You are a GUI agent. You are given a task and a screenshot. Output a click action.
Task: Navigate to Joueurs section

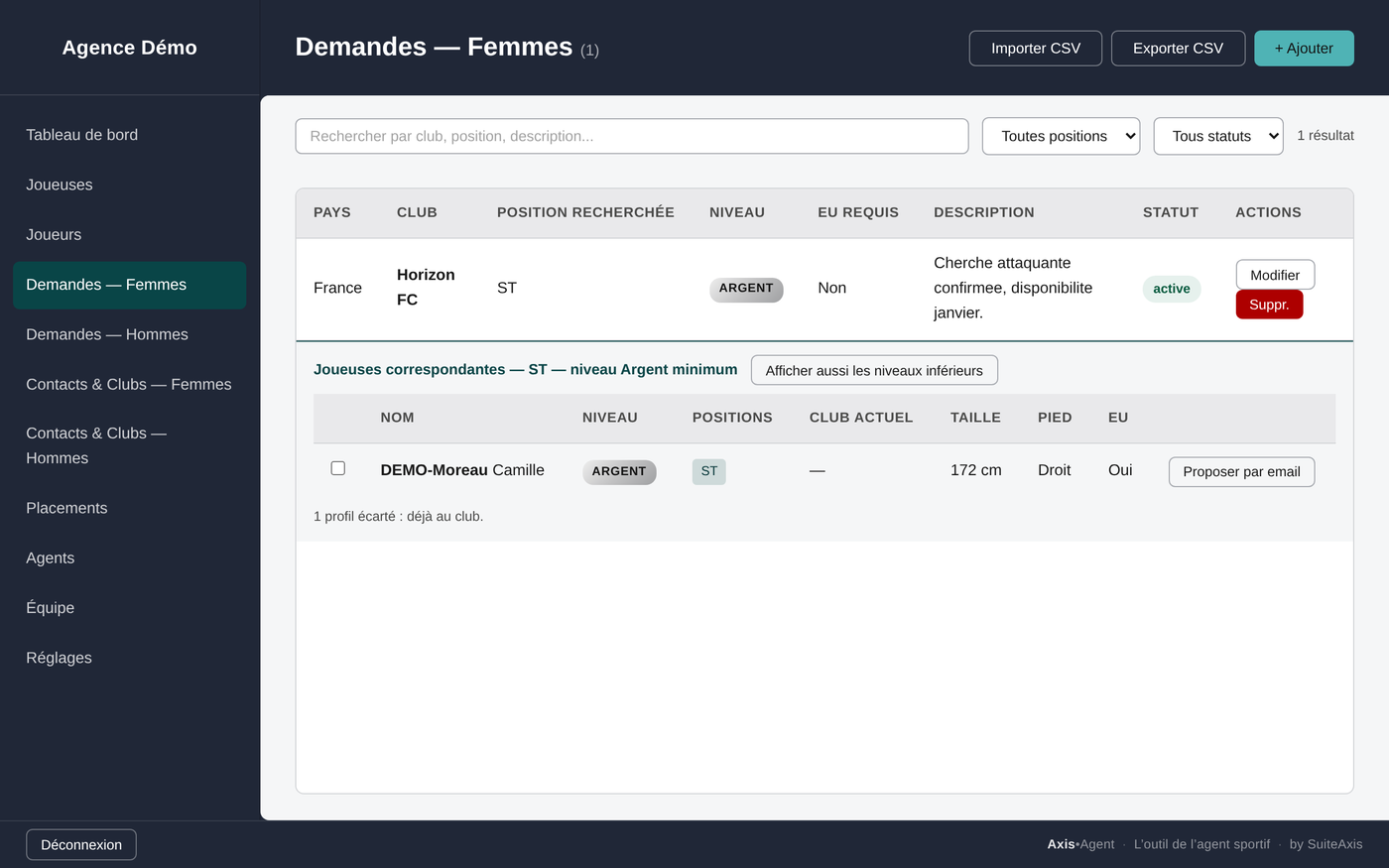(129, 234)
